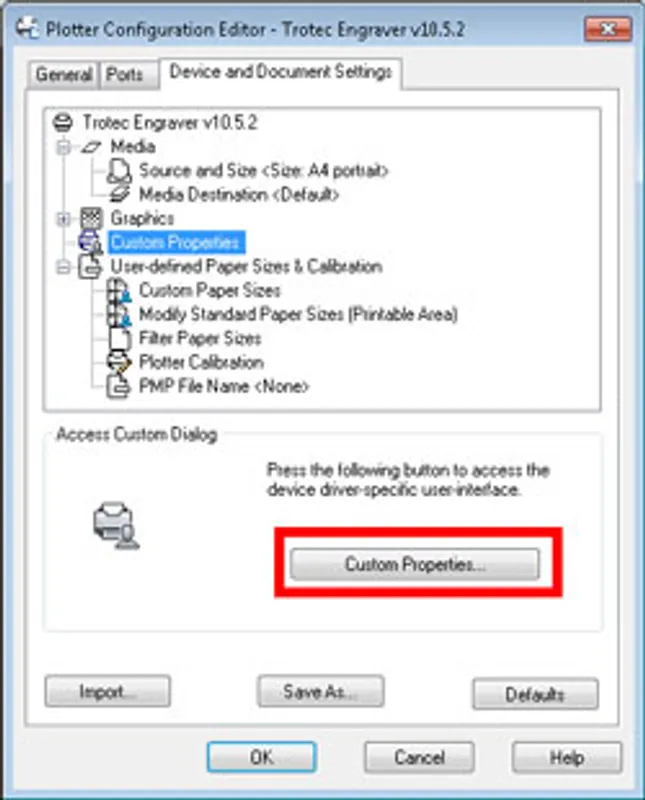The width and height of the screenshot is (645, 800).
Task: Click the Plotter Calibration icon
Action: point(119,363)
